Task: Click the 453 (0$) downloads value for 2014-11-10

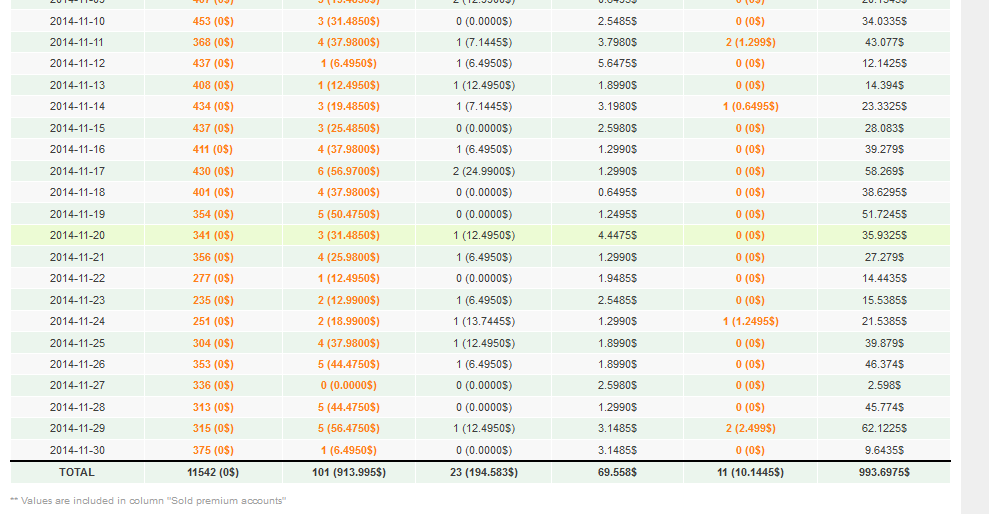Action: pos(213,21)
